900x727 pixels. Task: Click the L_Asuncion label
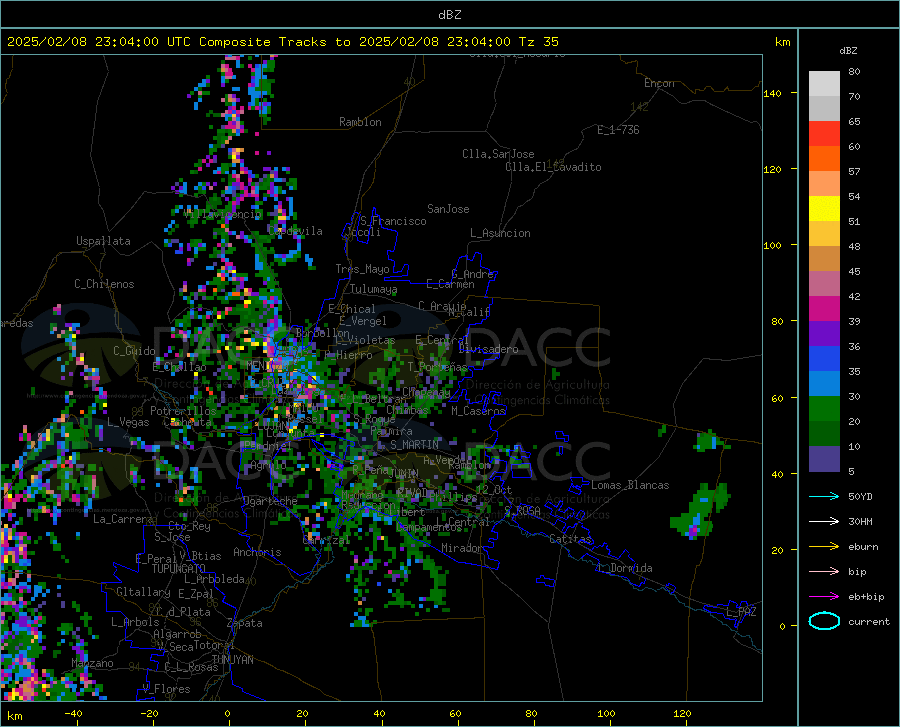pos(500,233)
